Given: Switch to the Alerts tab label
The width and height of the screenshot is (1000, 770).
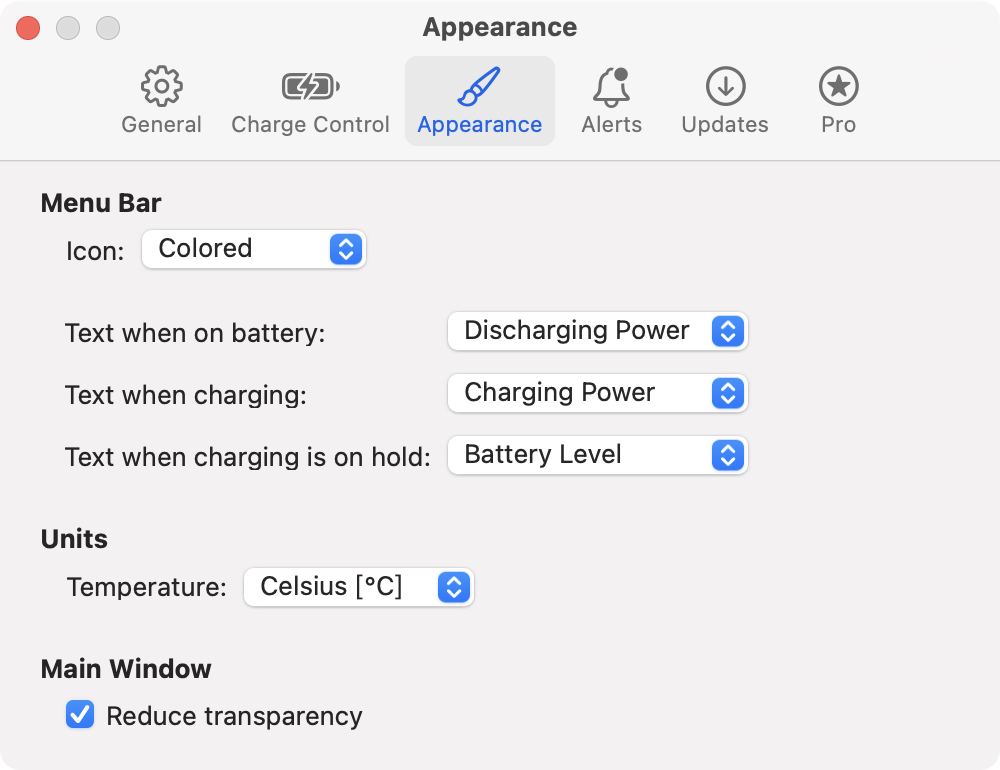Looking at the screenshot, I should pos(611,124).
